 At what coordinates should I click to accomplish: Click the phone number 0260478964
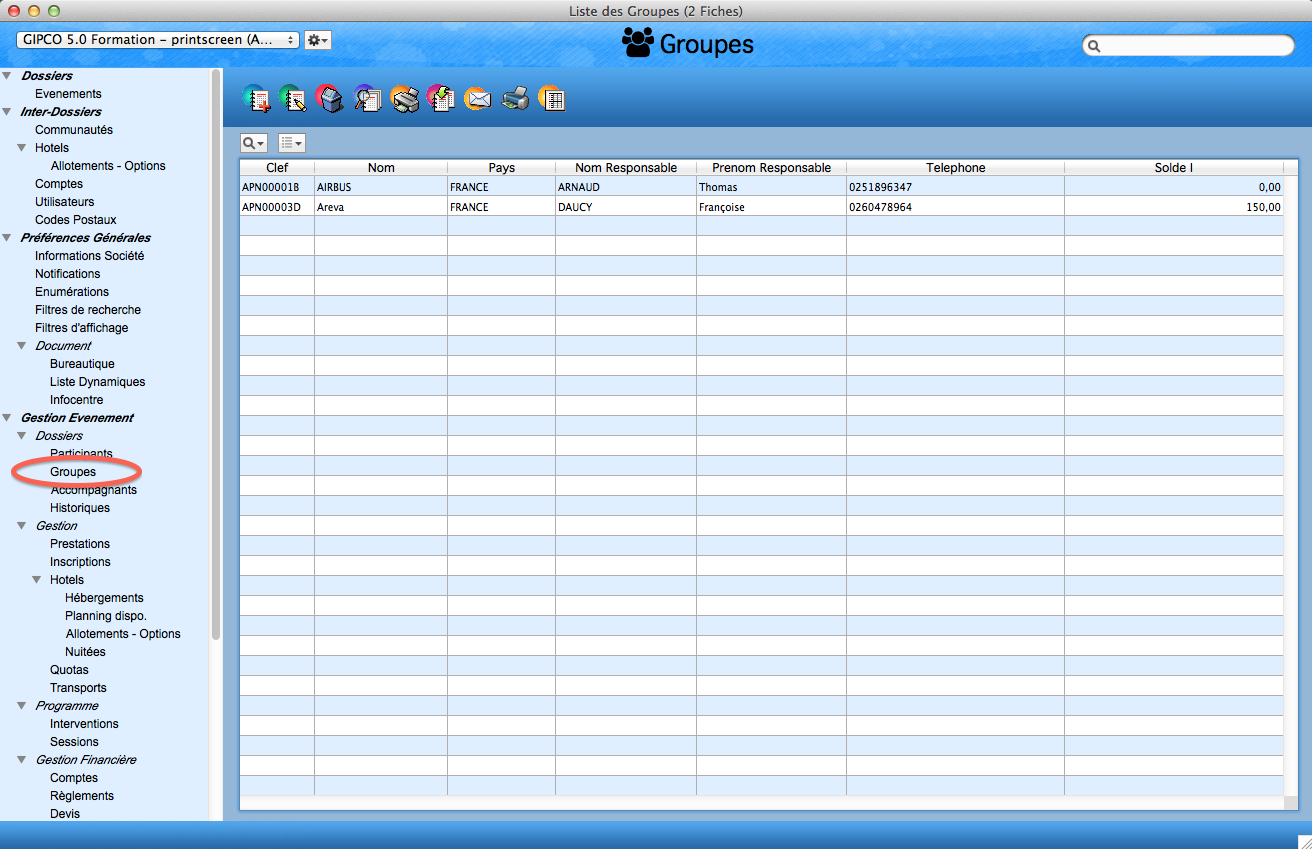pyautogui.click(x=881, y=207)
